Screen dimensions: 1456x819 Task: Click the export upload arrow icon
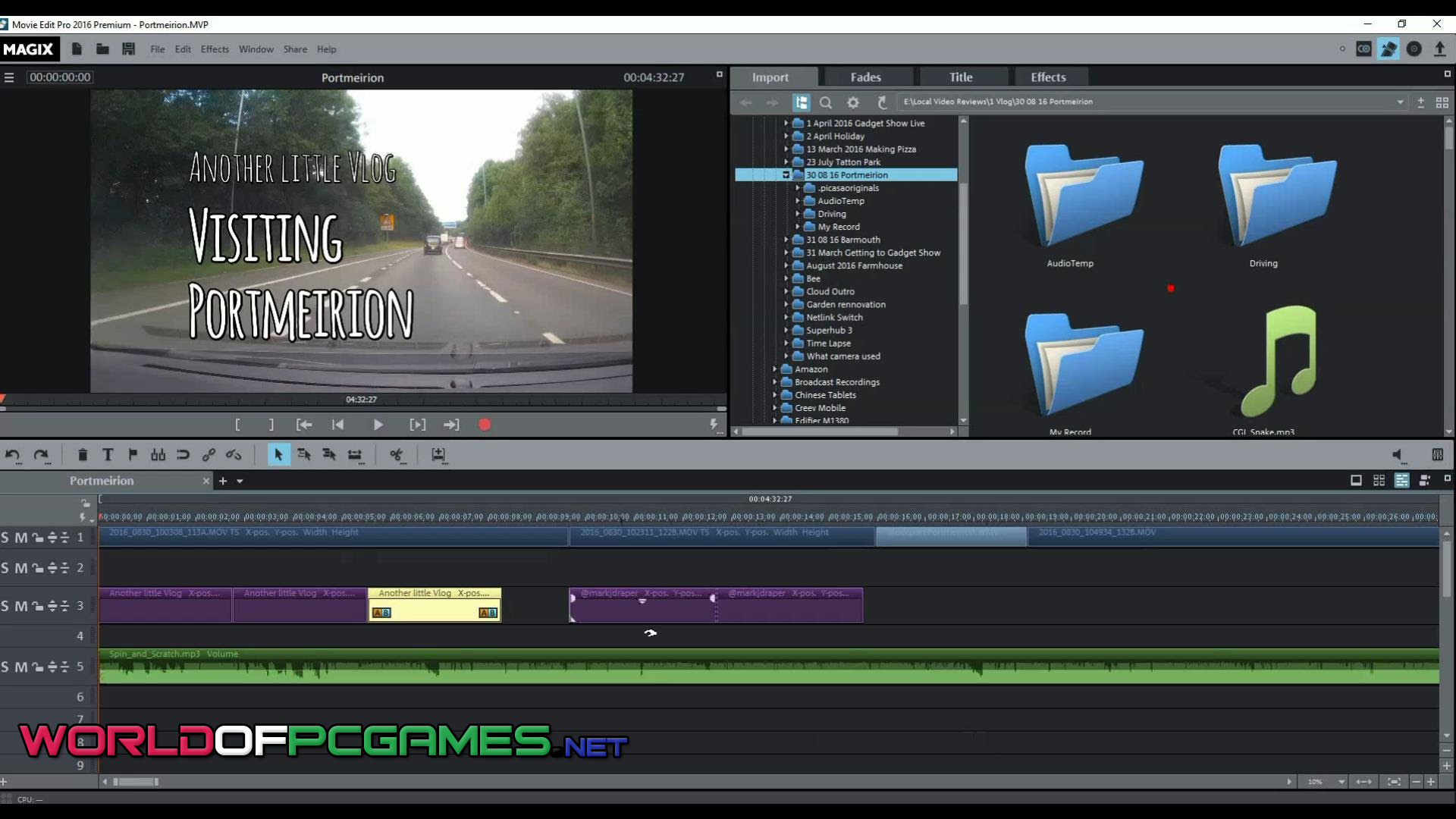pyautogui.click(x=1439, y=49)
